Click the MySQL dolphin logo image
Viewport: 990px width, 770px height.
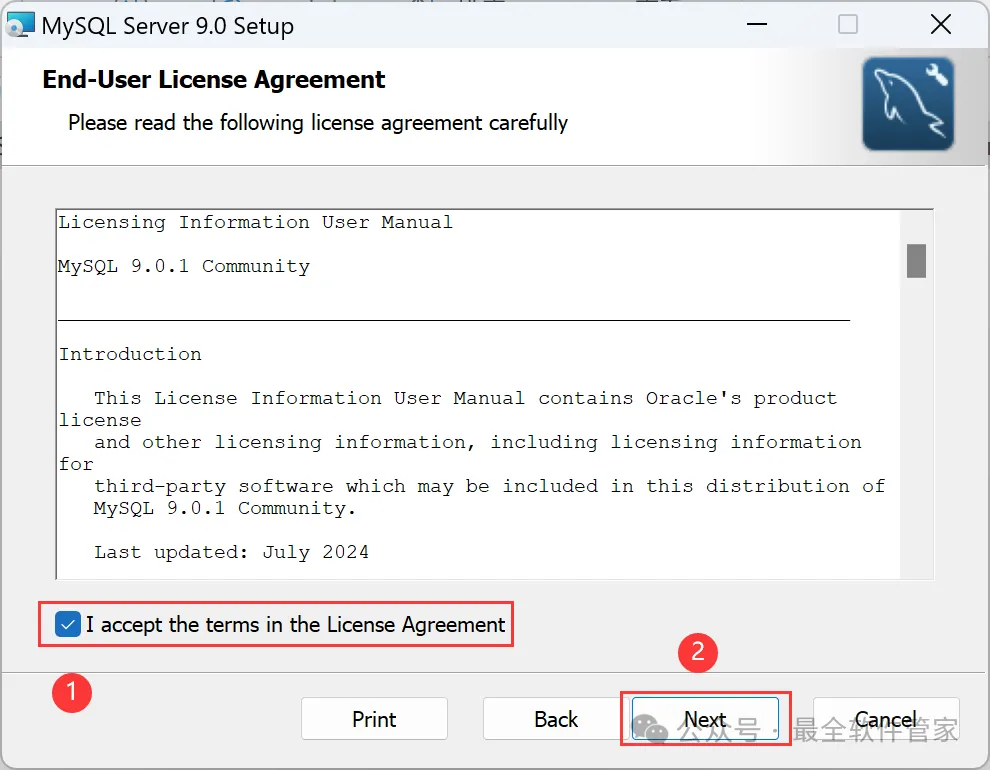908,104
